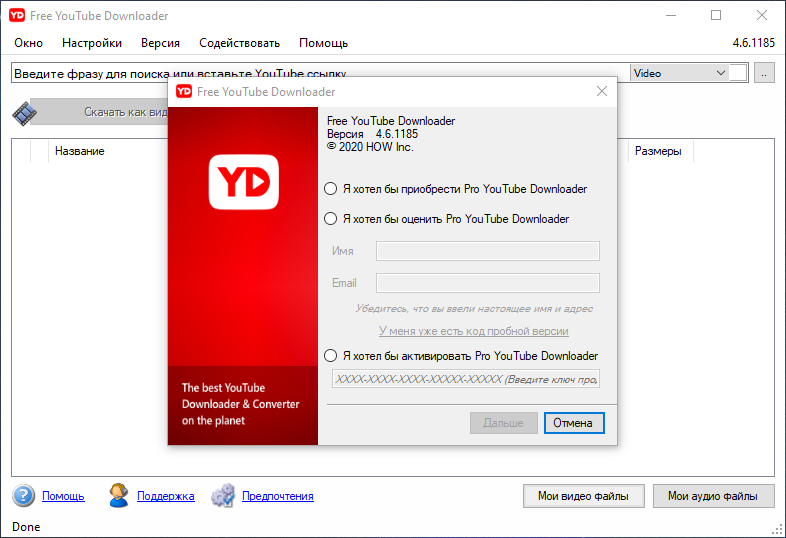786x538 pixels.
Task: Open the Поддержка link
Action: pos(166,496)
